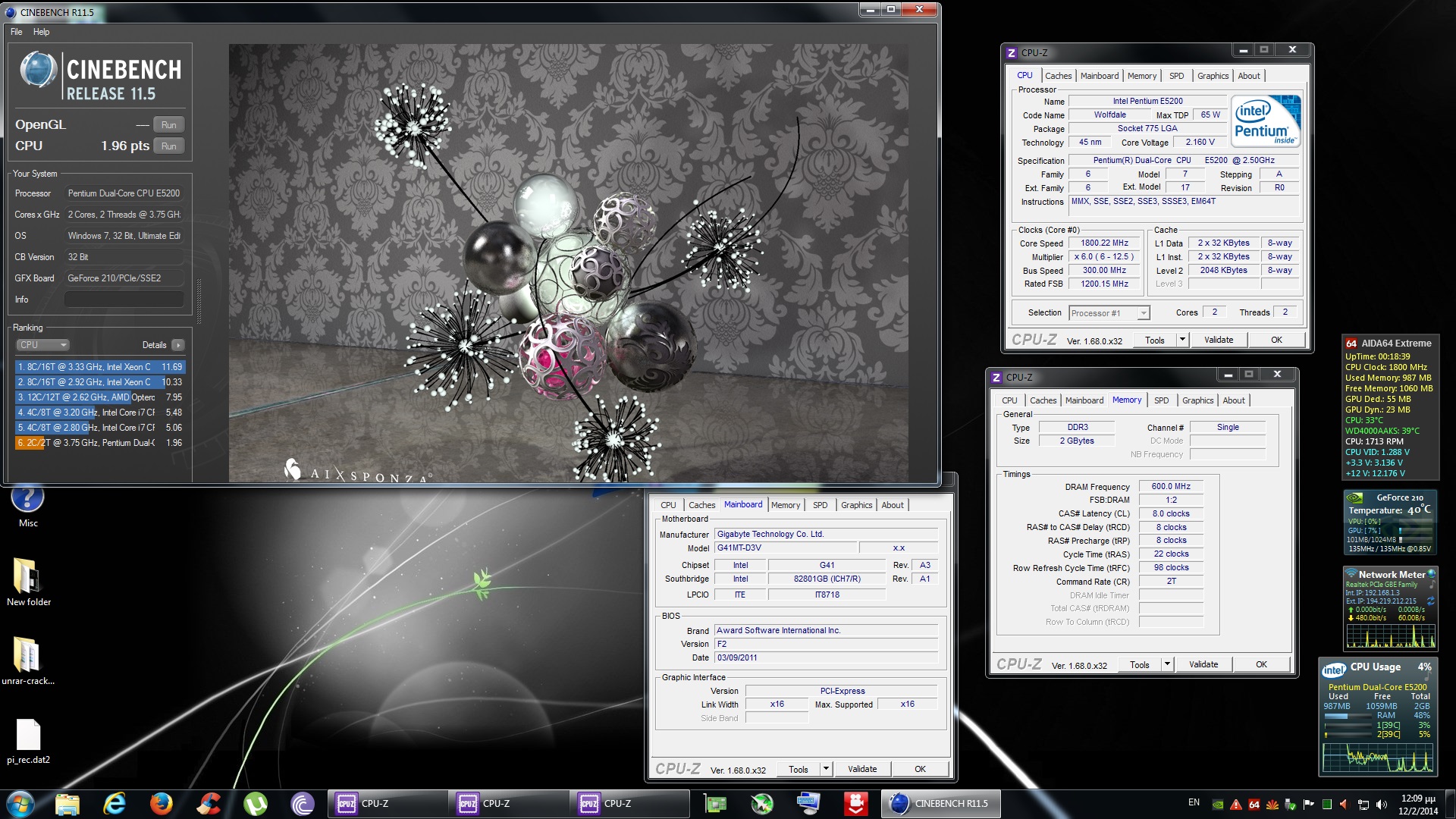This screenshot has width=1456, height=819.
Task: Click the AIDA64 tray icon
Action: [x=1254, y=804]
